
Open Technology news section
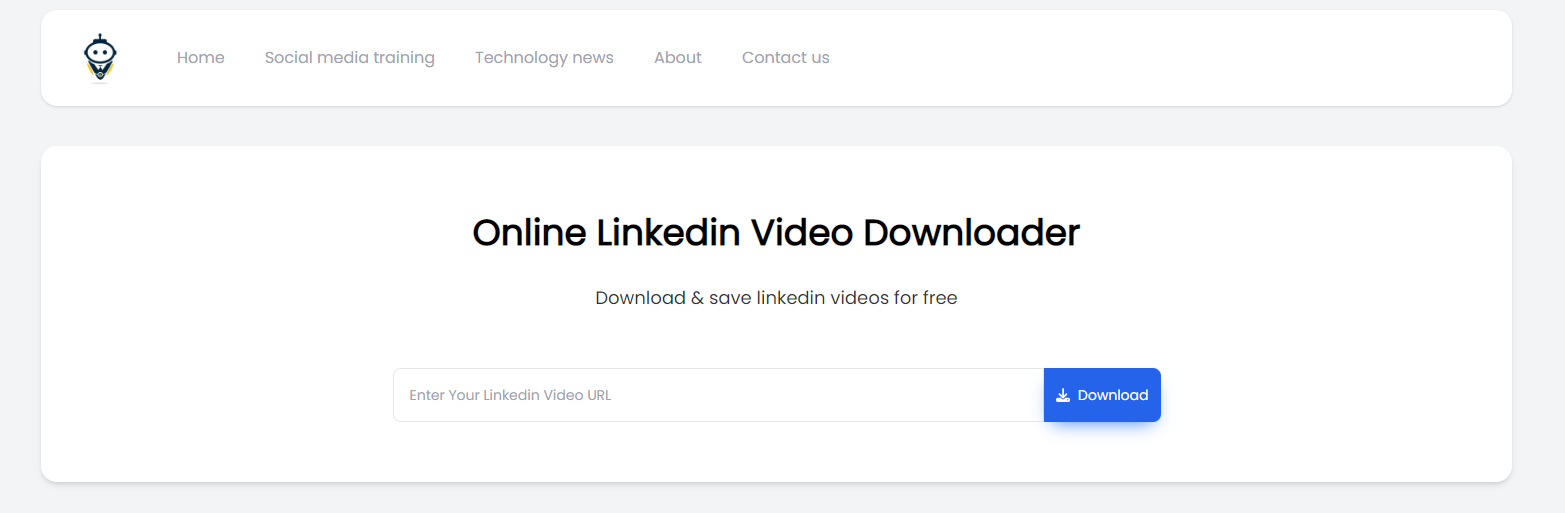point(544,58)
